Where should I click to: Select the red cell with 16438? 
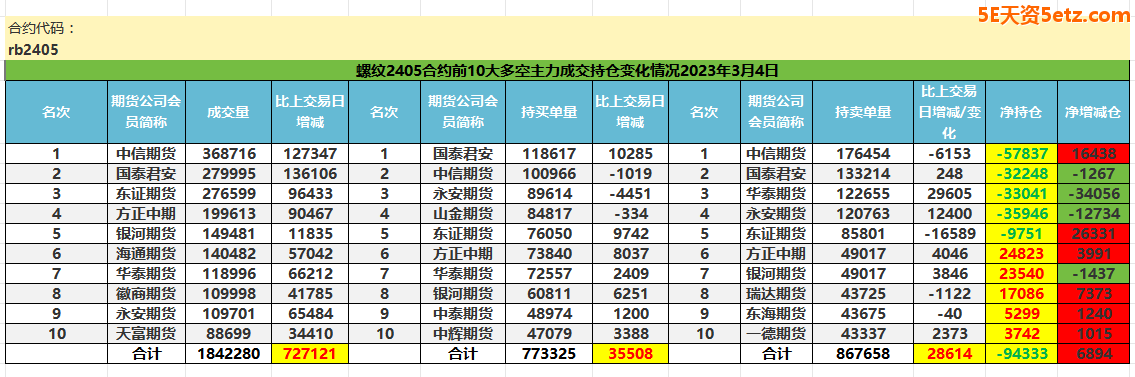pyautogui.click(x=1092, y=154)
